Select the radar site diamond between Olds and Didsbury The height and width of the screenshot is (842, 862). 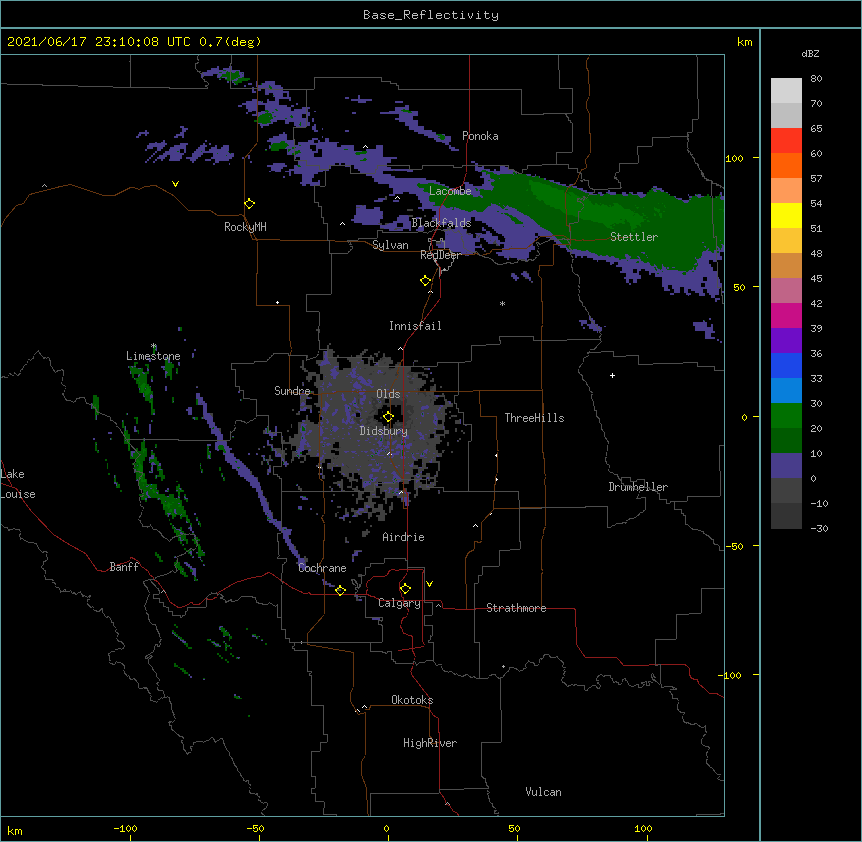pyautogui.click(x=388, y=417)
